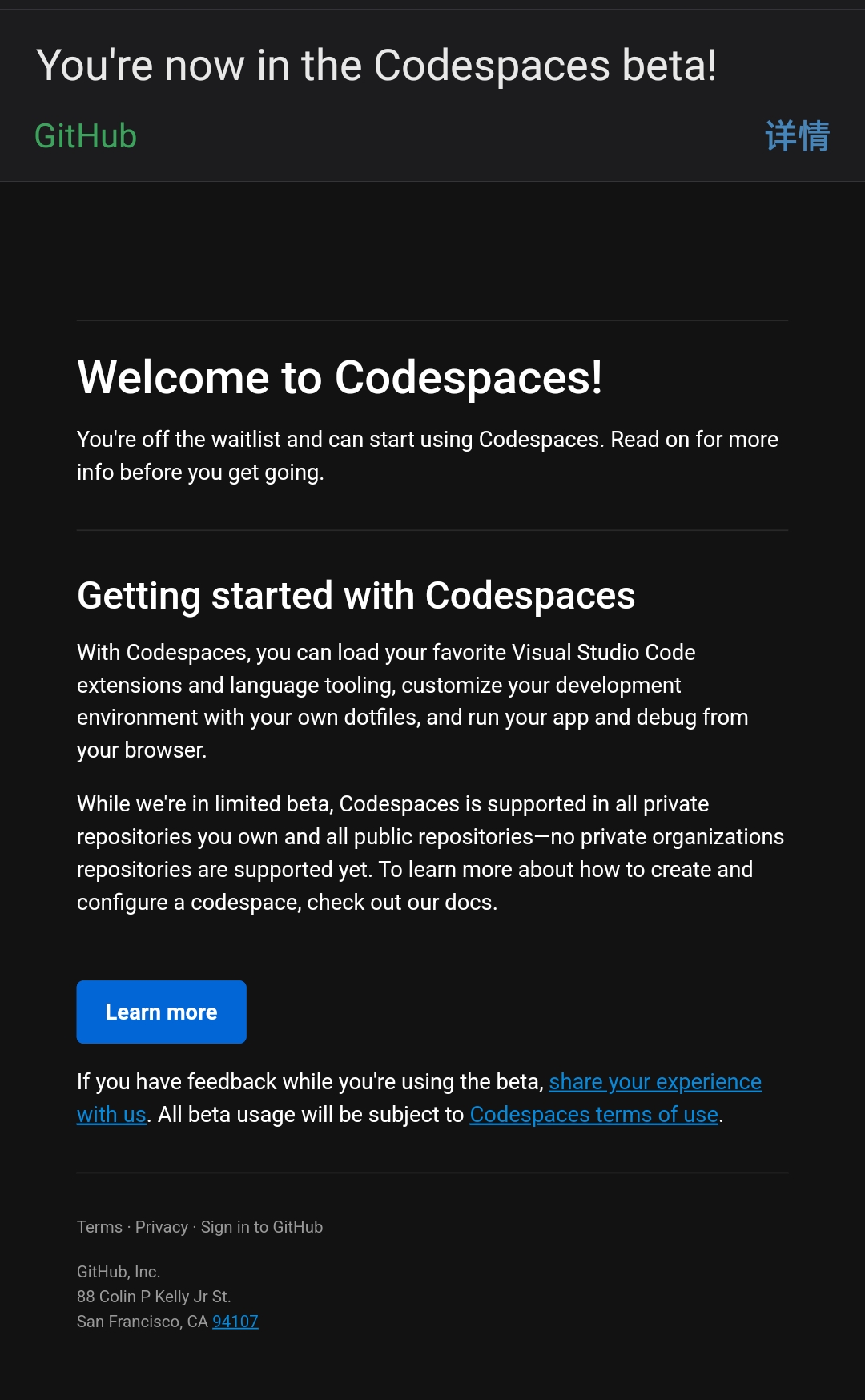Open the share your experience link
865x1400 pixels.
654,1082
